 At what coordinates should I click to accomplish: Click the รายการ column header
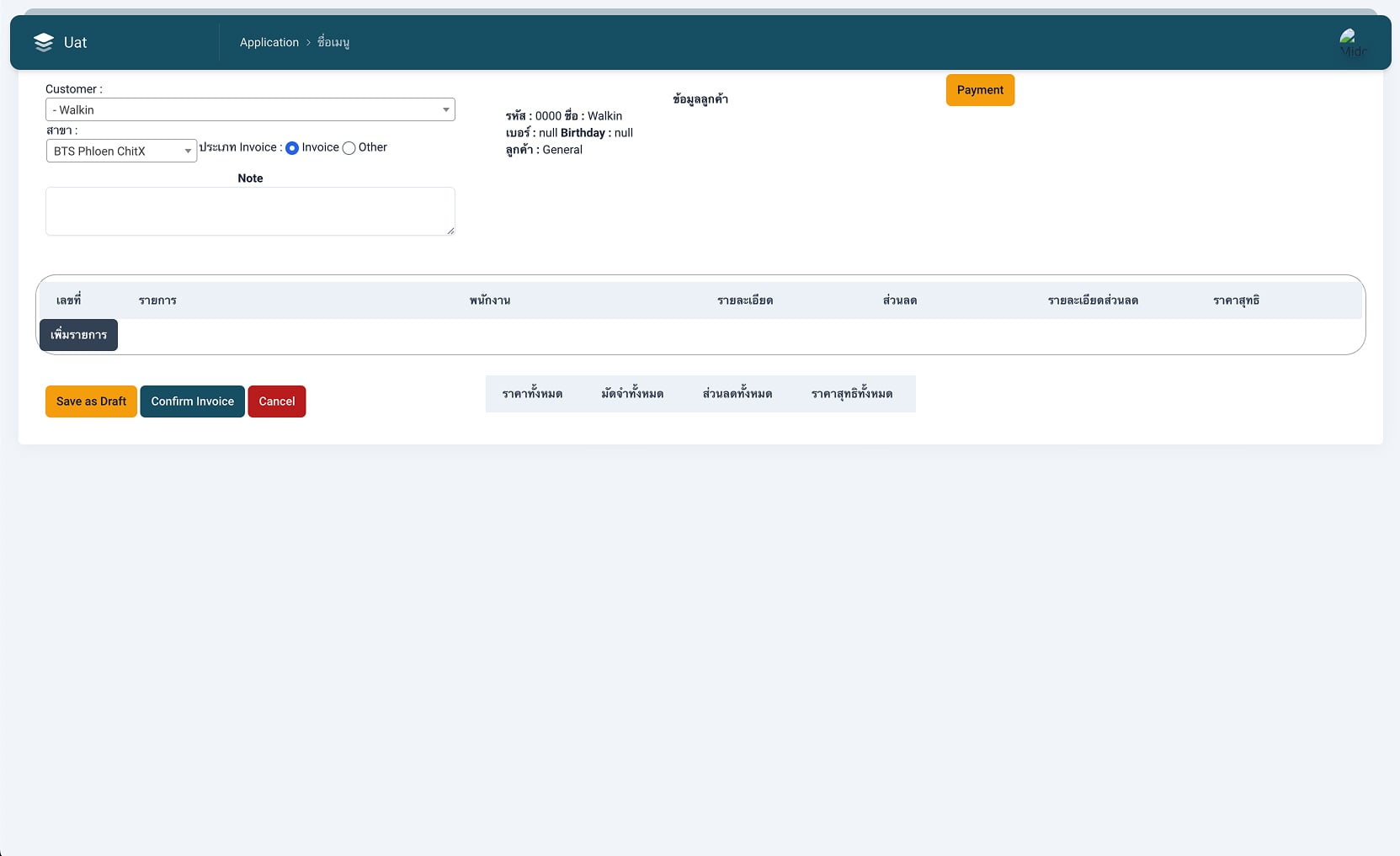point(157,300)
